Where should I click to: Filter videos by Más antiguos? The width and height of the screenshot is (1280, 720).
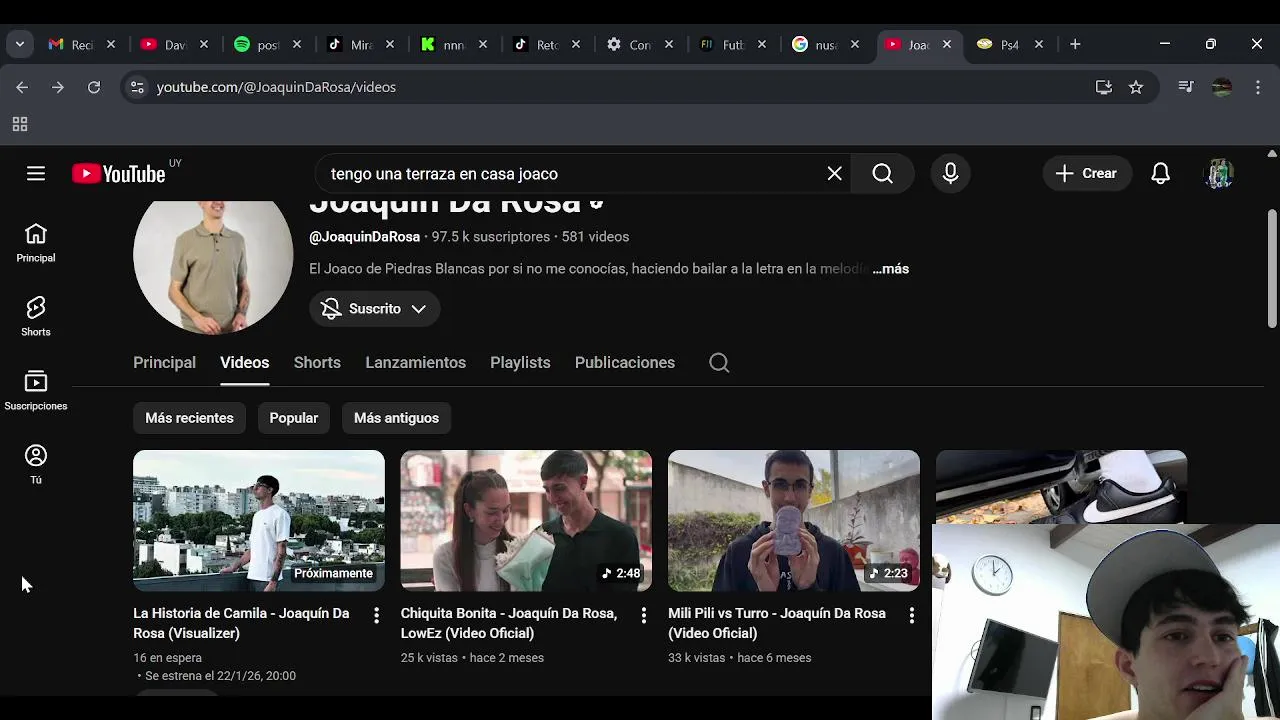396,418
